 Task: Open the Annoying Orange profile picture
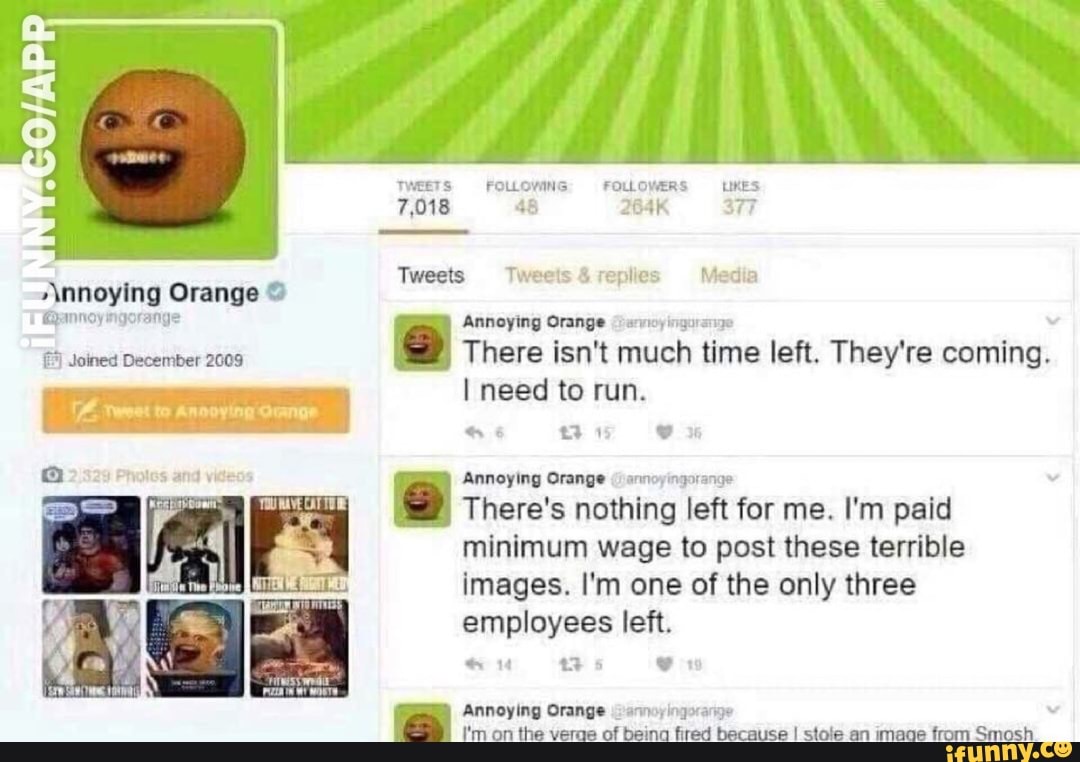coord(164,143)
